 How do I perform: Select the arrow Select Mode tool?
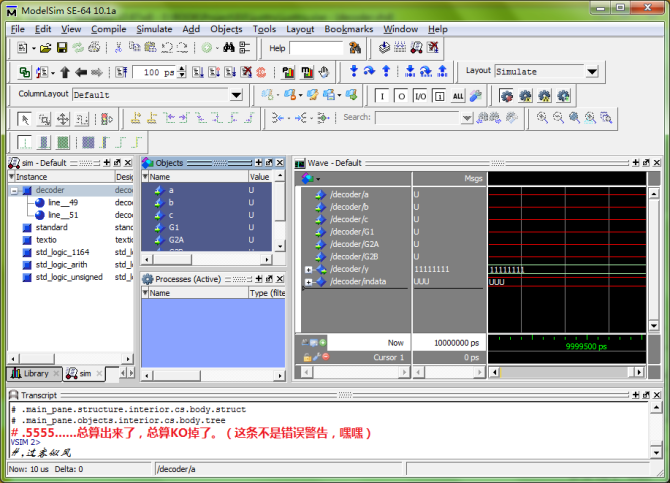pyautogui.click(x=25, y=119)
